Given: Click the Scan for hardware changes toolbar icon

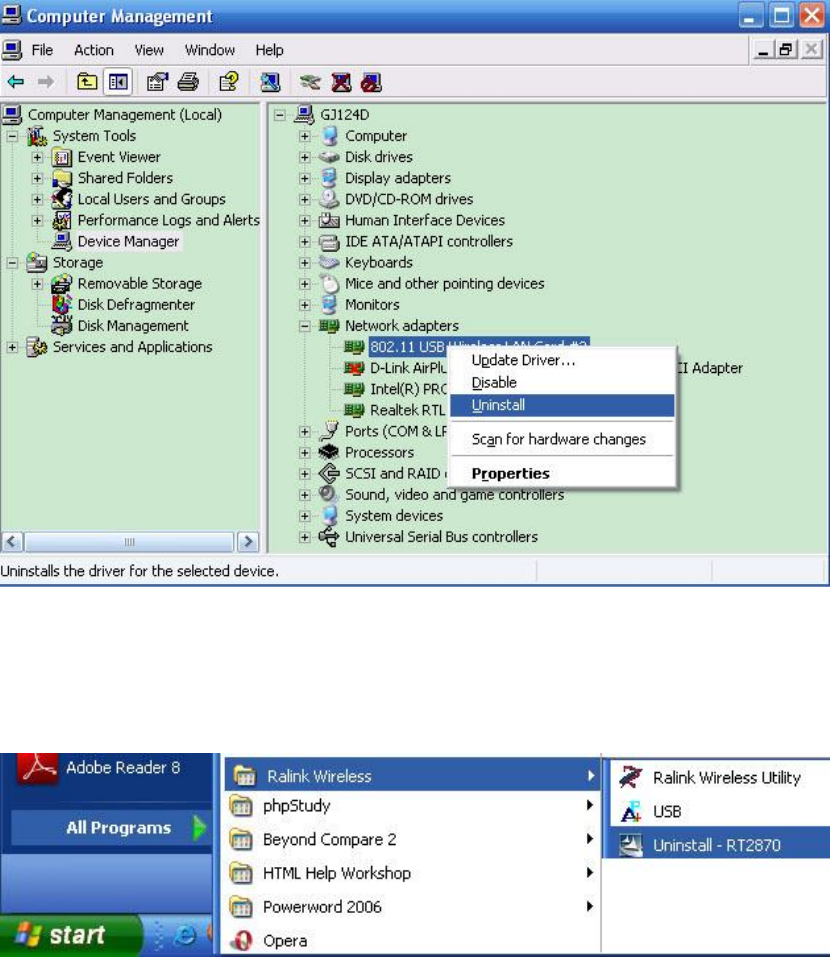Looking at the screenshot, I should coord(270,81).
